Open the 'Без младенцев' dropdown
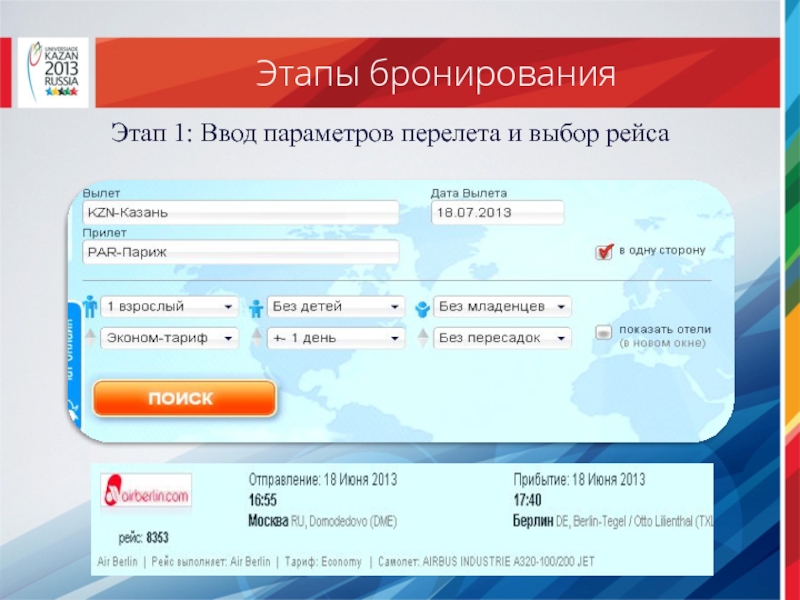This screenshot has height=600, width=800. pos(504,306)
